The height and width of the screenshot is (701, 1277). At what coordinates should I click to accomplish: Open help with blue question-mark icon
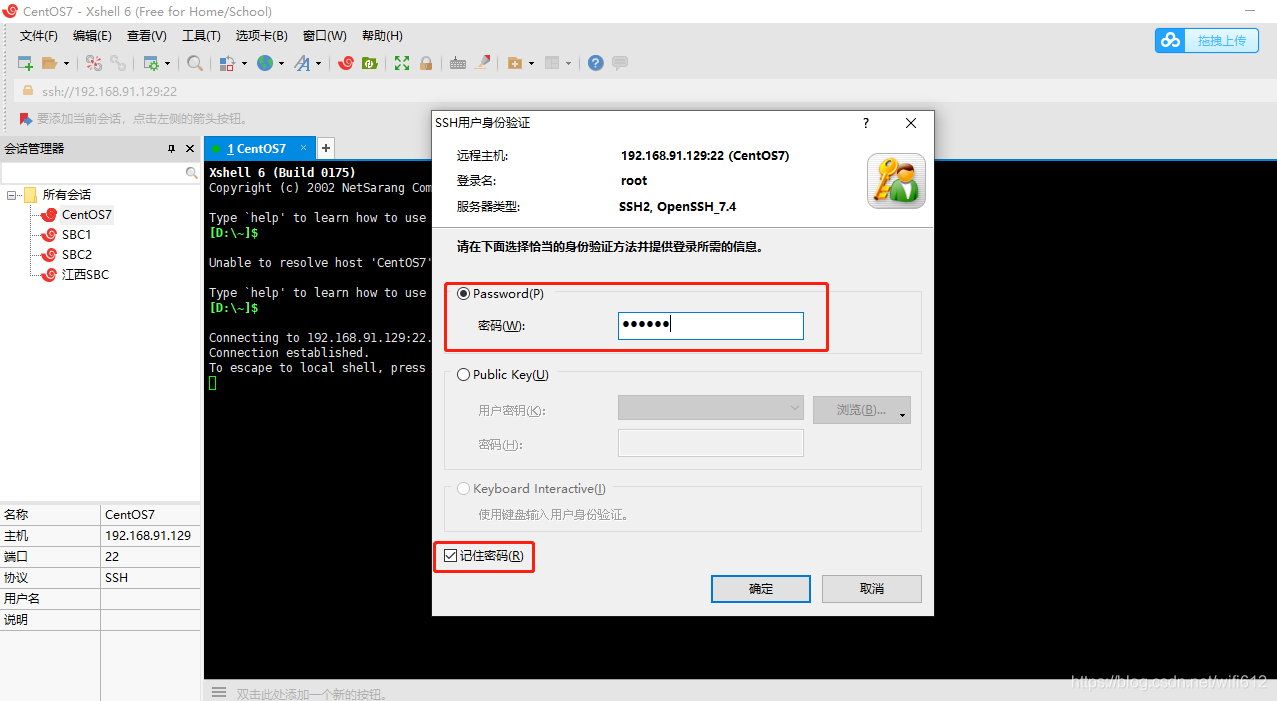point(596,63)
